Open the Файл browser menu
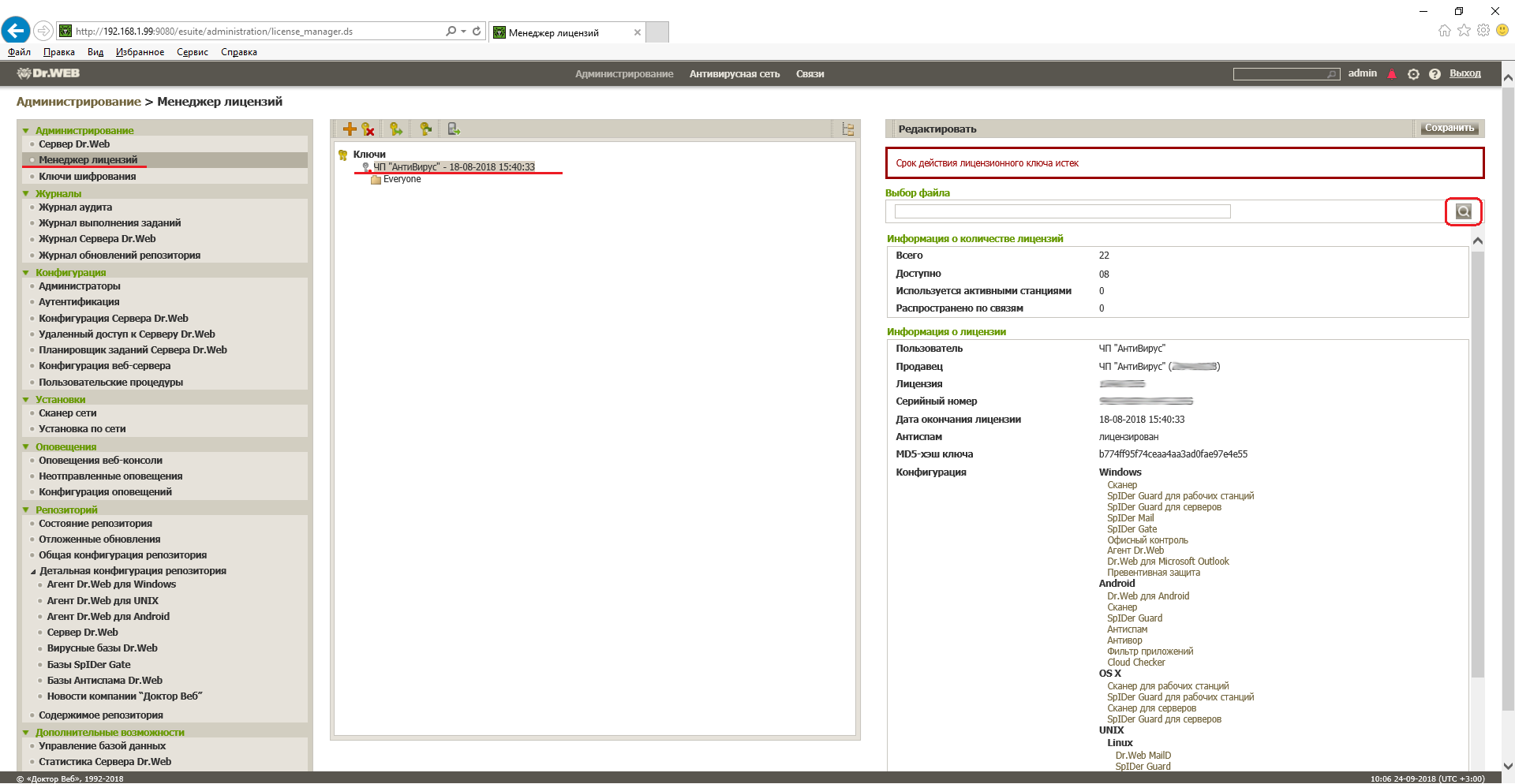Screen dimensions: 1515x784 (19, 52)
